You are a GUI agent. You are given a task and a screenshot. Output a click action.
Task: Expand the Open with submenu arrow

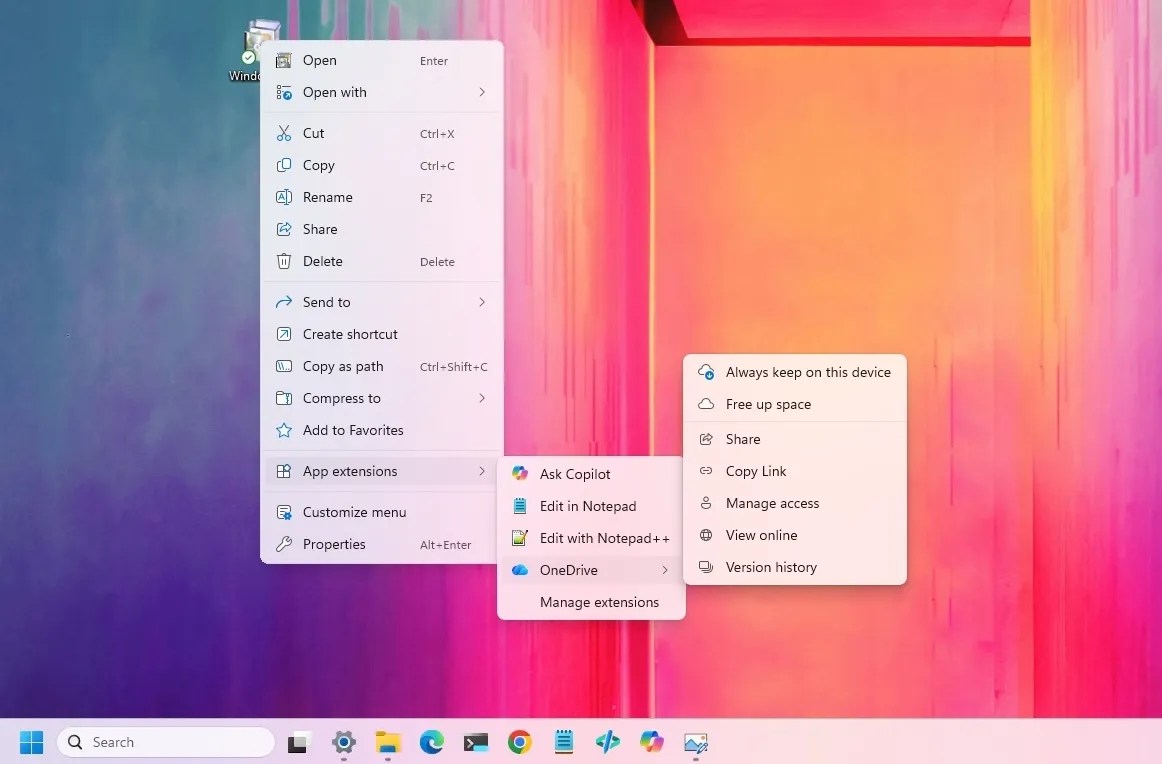pyautogui.click(x=482, y=92)
